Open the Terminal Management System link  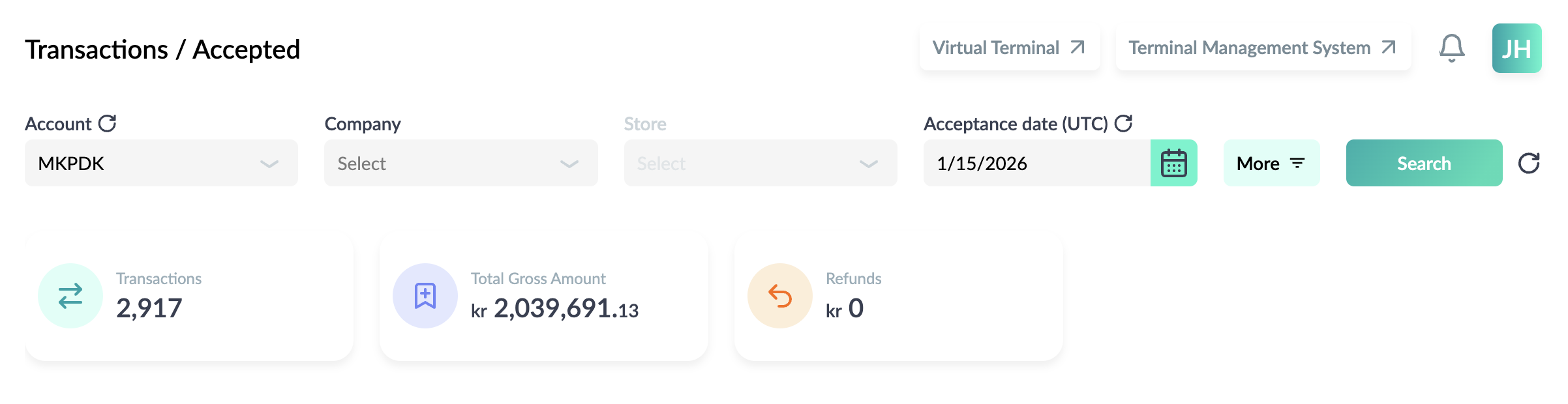pyautogui.click(x=1263, y=48)
